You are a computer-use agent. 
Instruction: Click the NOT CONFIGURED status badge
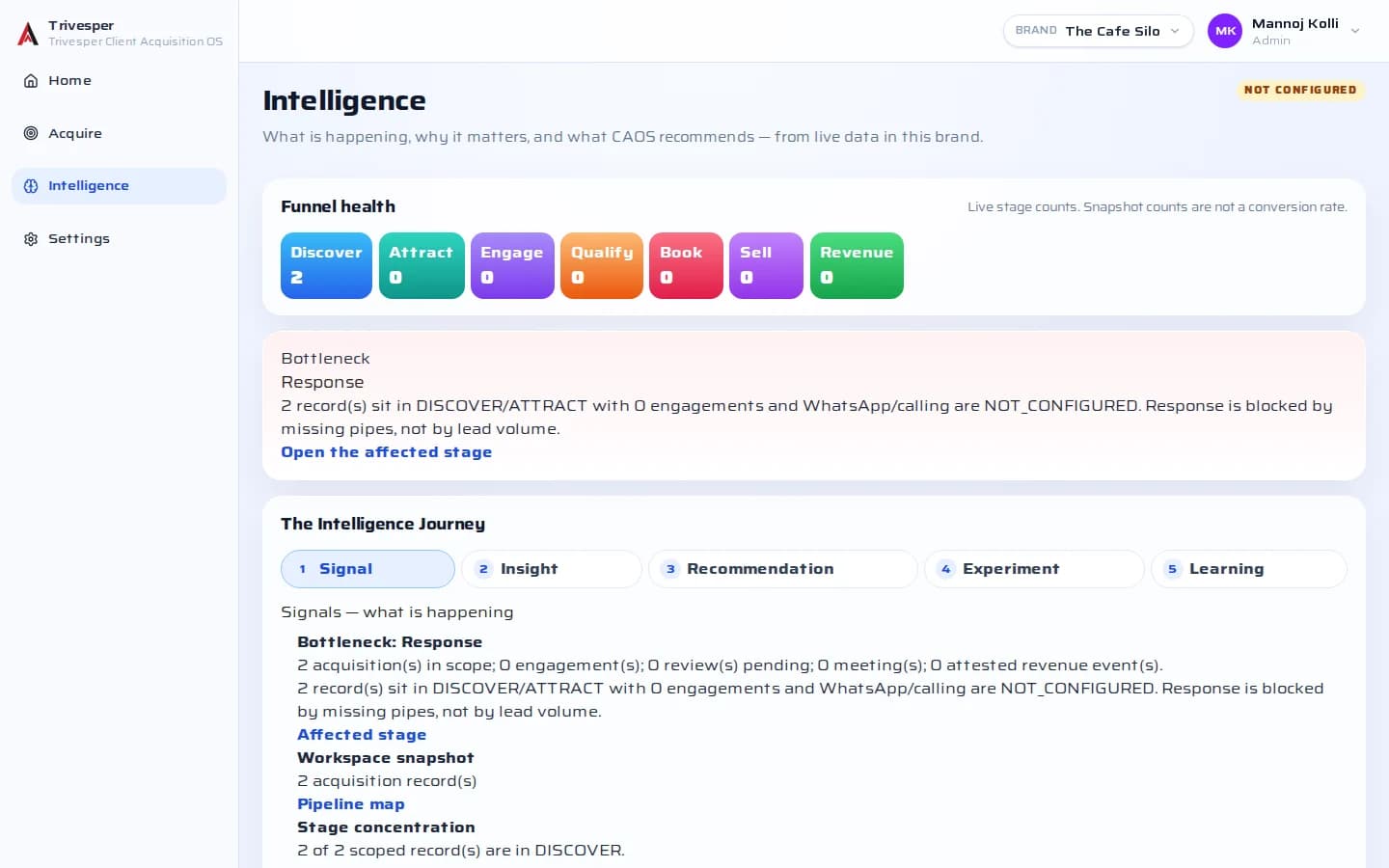tap(1300, 90)
